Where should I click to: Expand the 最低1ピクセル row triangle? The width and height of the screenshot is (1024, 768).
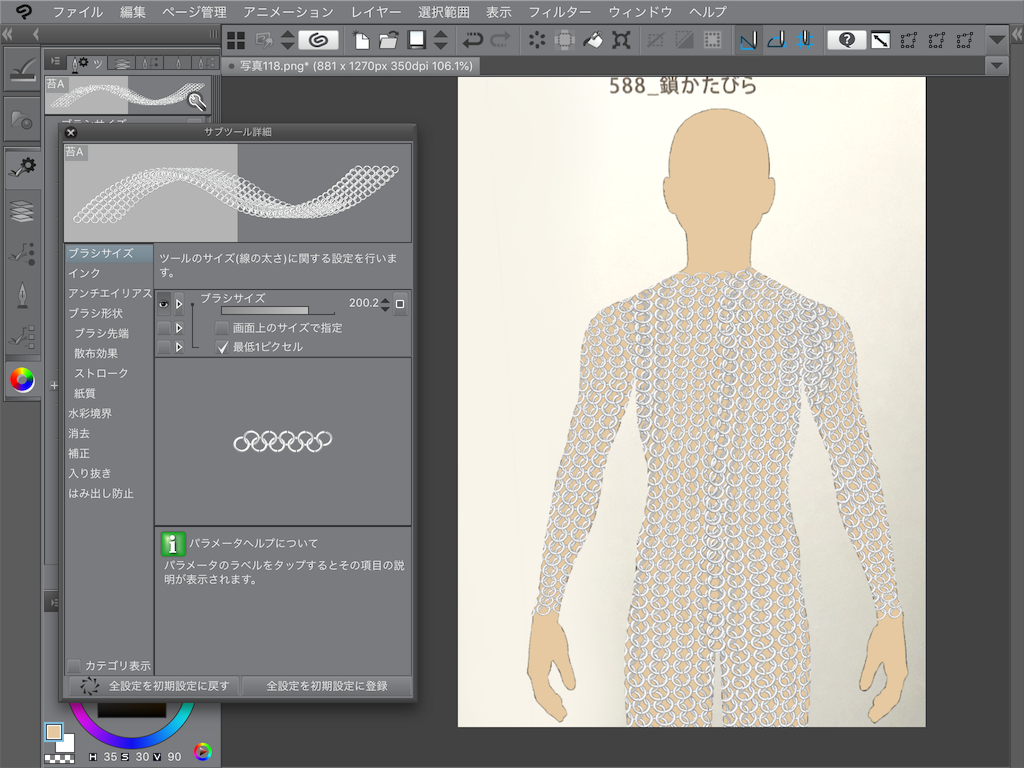(179, 347)
